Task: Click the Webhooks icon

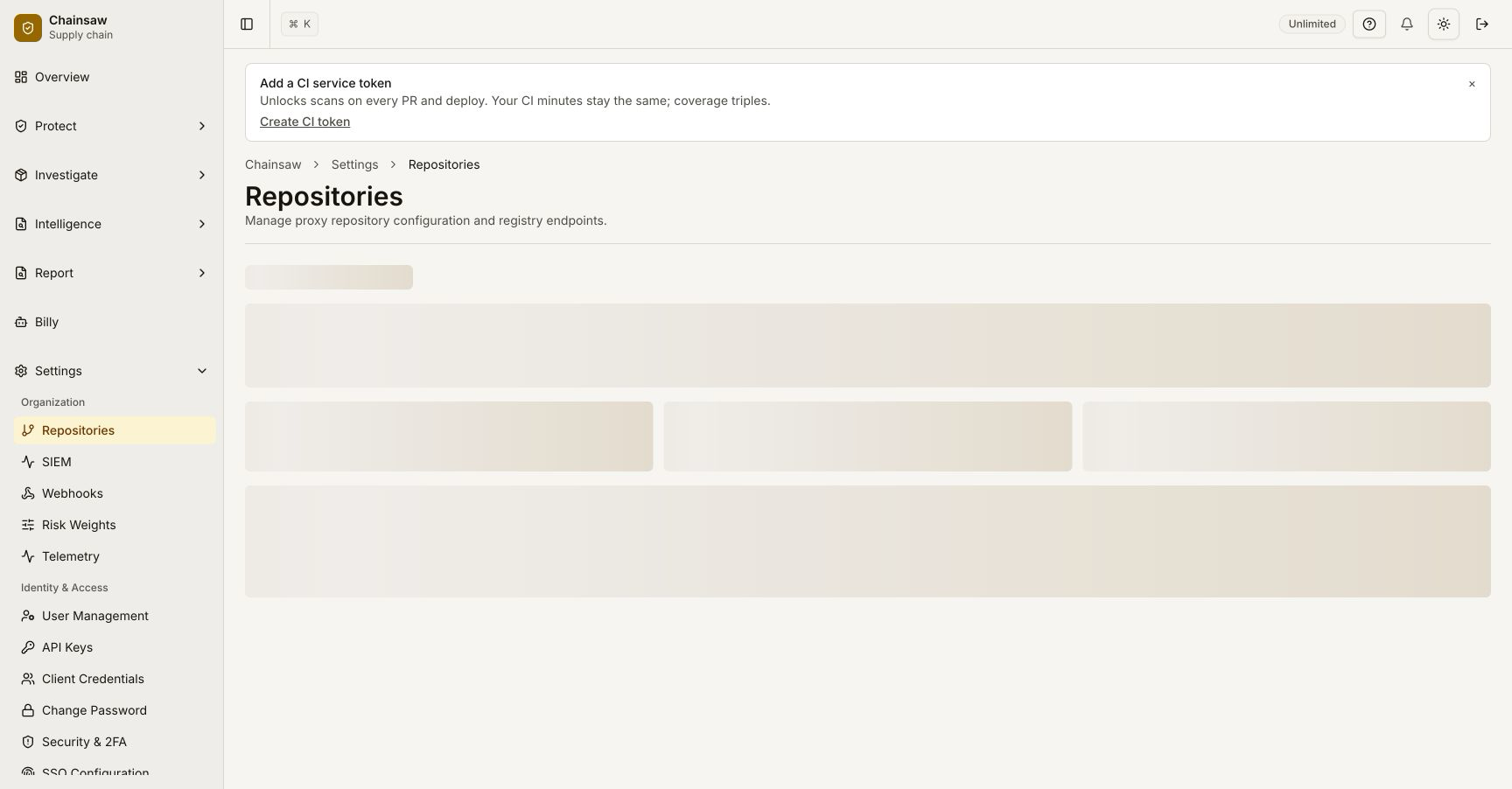Action: [x=28, y=493]
